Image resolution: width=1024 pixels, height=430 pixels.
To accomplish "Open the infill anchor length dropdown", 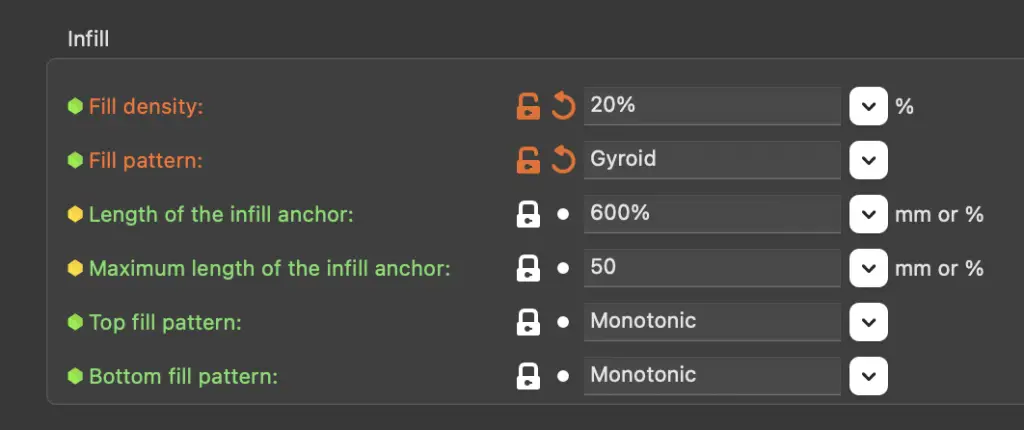I will [x=869, y=214].
